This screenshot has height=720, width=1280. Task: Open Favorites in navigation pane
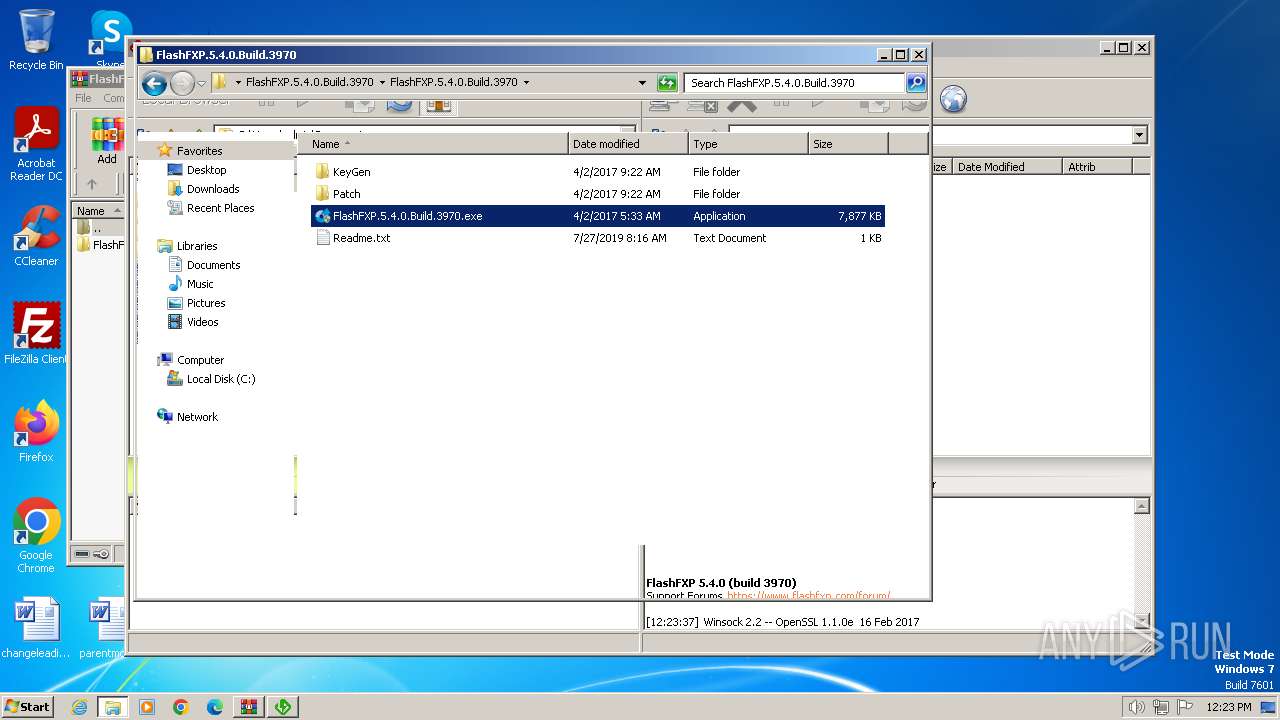[x=199, y=151]
